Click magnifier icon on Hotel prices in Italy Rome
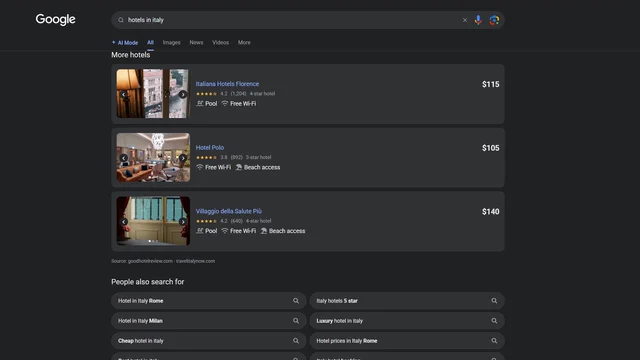The width and height of the screenshot is (640, 360). click(x=494, y=341)
